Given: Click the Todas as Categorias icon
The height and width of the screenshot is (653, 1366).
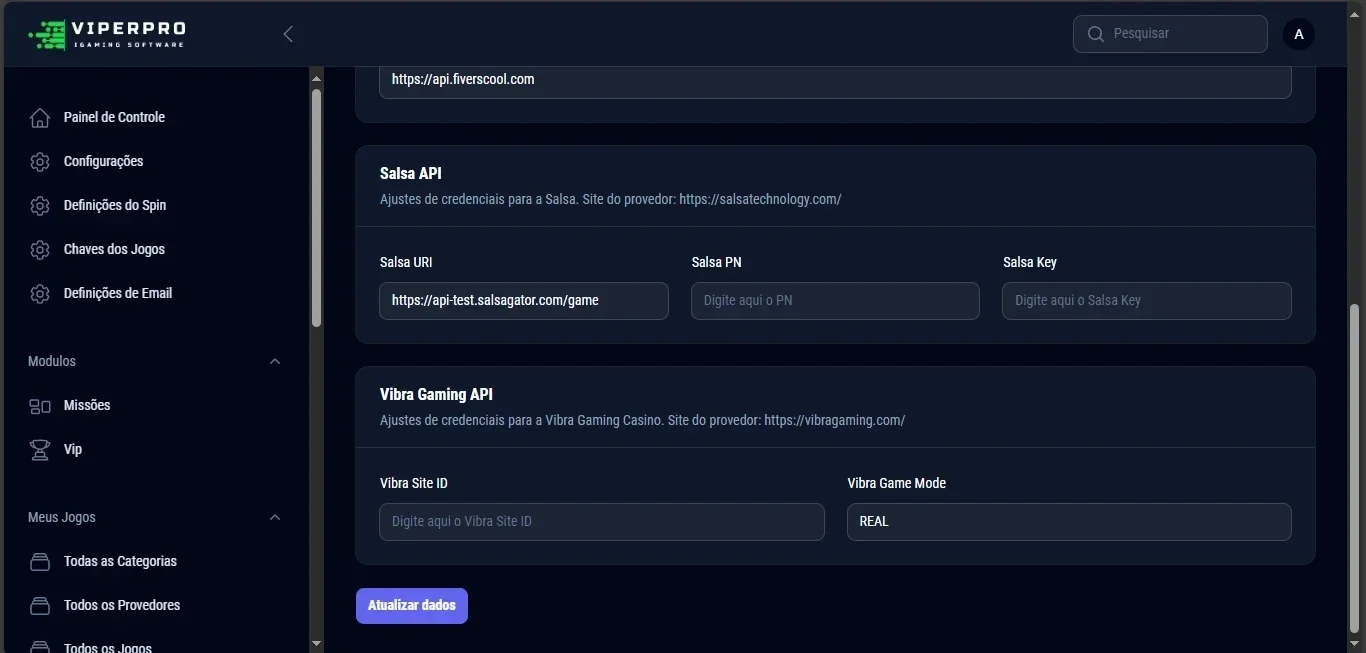Looking at the screenshot, I should coord(40,562).
